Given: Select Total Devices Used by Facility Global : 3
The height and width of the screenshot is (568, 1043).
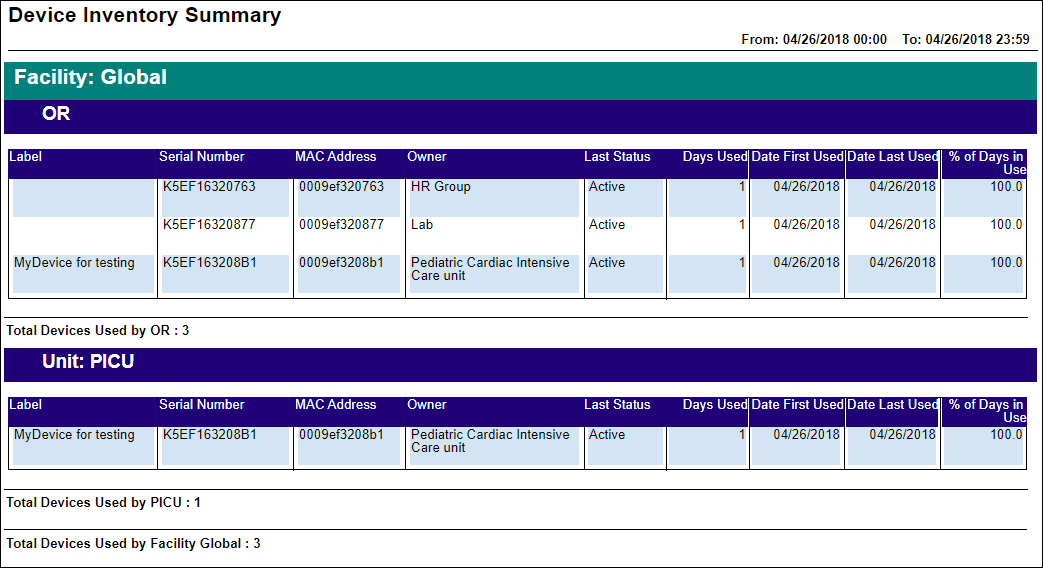Looking at the screenshot, I should pyautogui.click(x=133, y=544).
